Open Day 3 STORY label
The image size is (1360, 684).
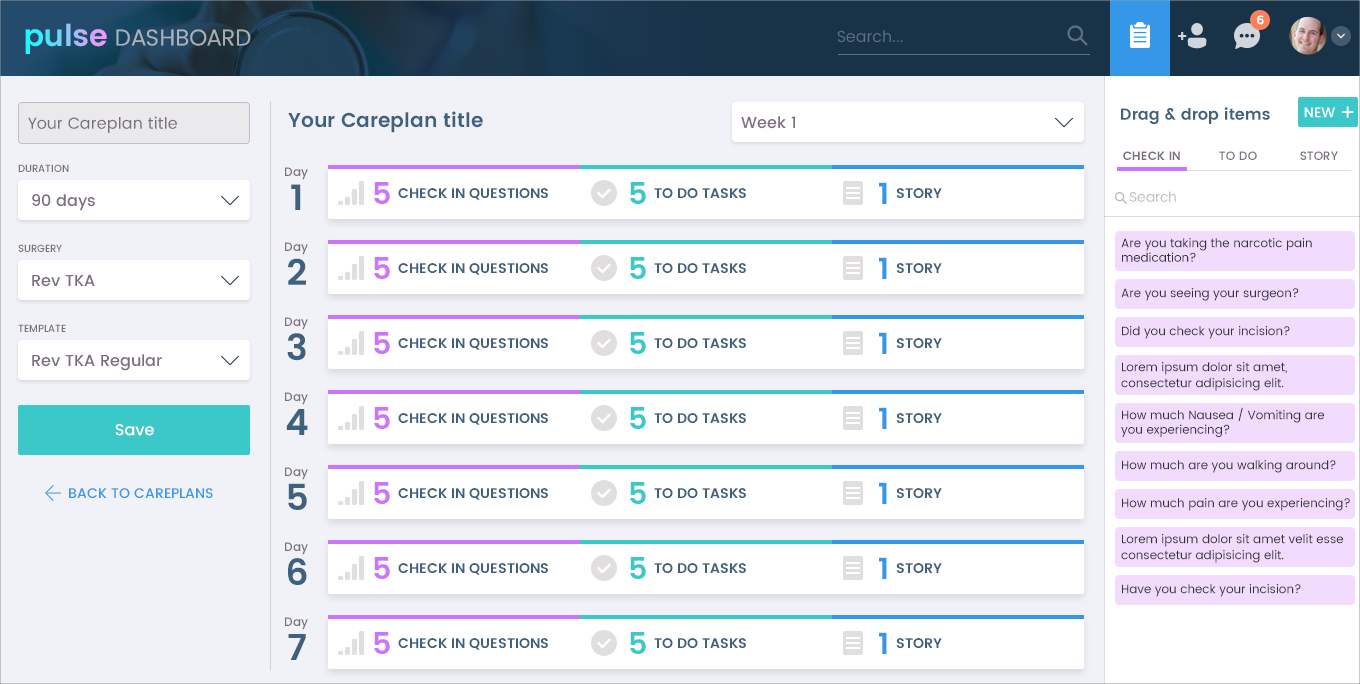(x=919, y=343)
